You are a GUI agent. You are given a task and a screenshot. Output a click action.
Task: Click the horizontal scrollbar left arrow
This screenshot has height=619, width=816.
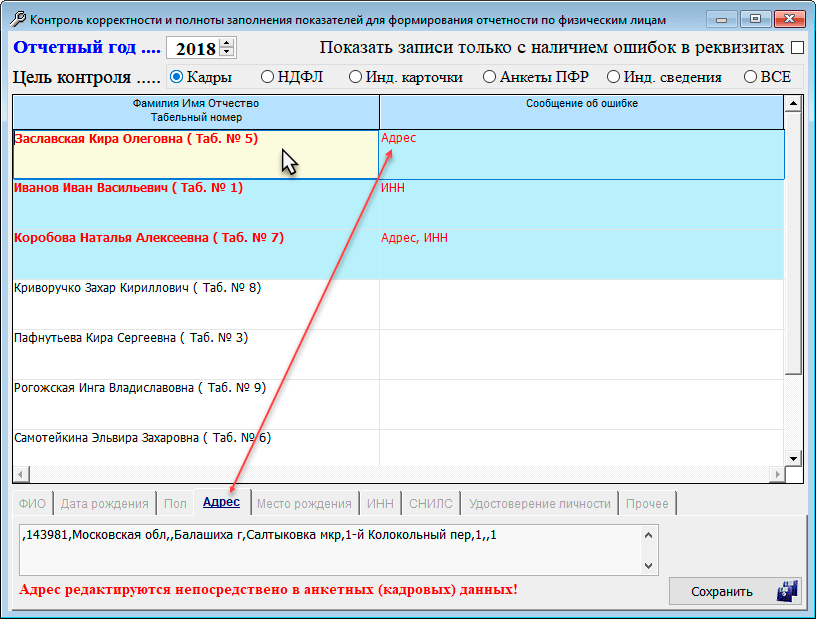pyautogui.click(x=21, y=474)
